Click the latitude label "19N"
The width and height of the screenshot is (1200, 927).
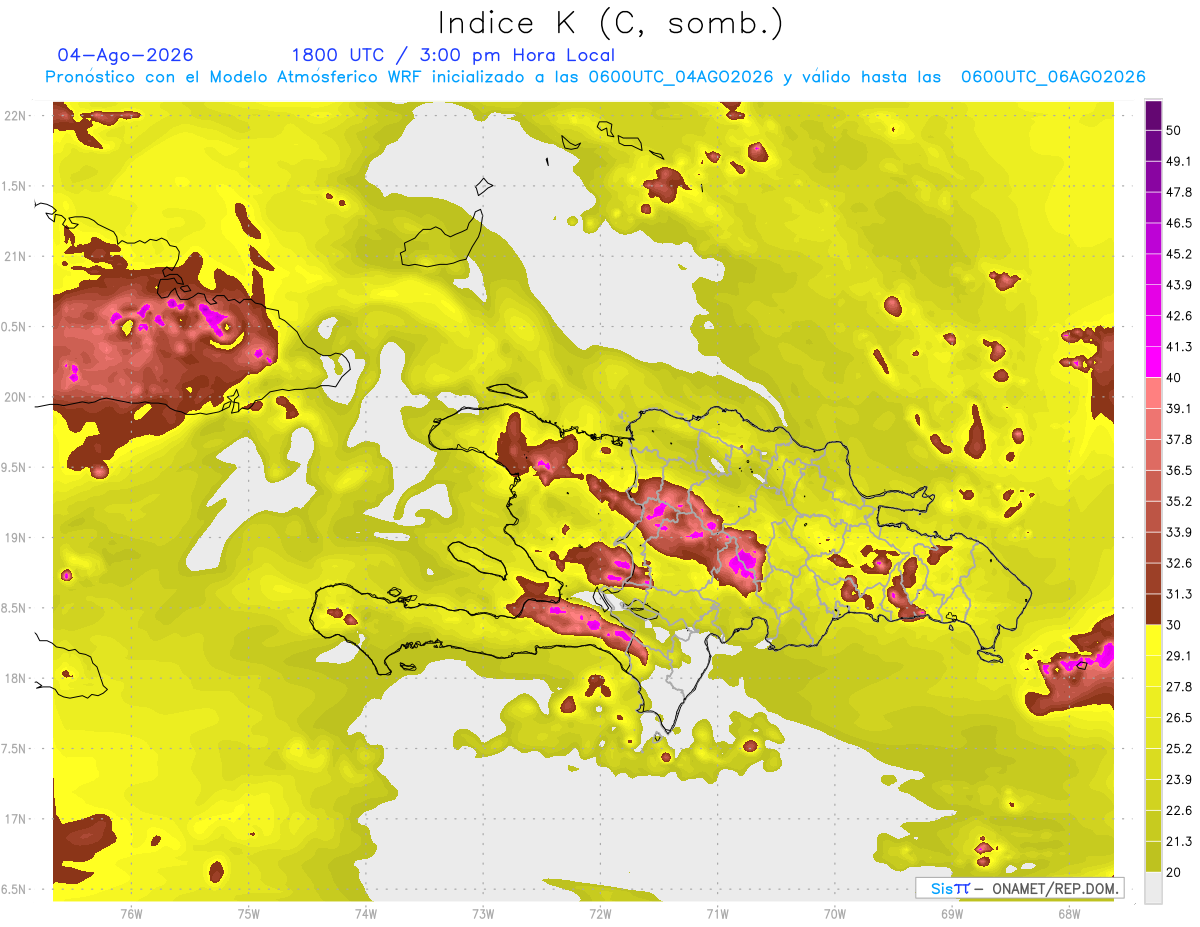click(x=15, y=538)
